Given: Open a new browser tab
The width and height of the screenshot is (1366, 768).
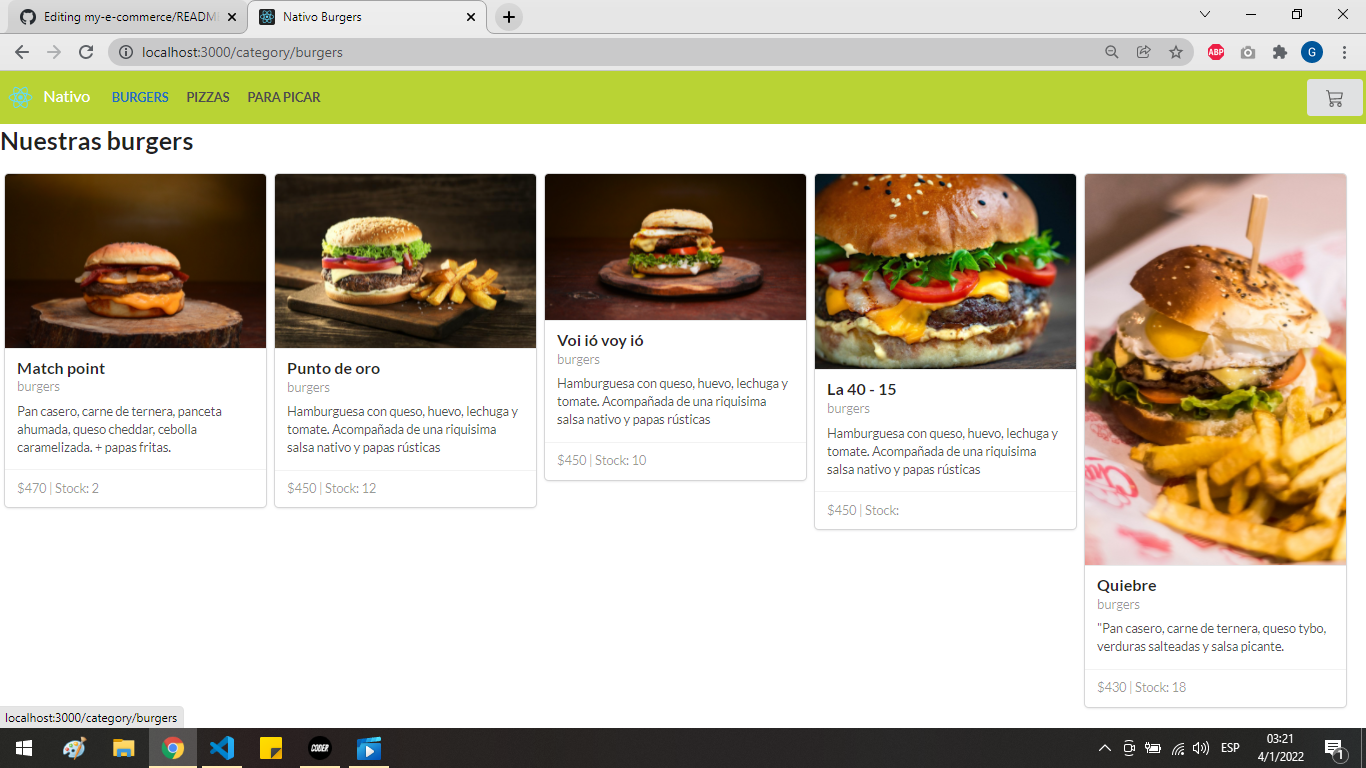Looking at the screenshot, I should coord(508,16).
